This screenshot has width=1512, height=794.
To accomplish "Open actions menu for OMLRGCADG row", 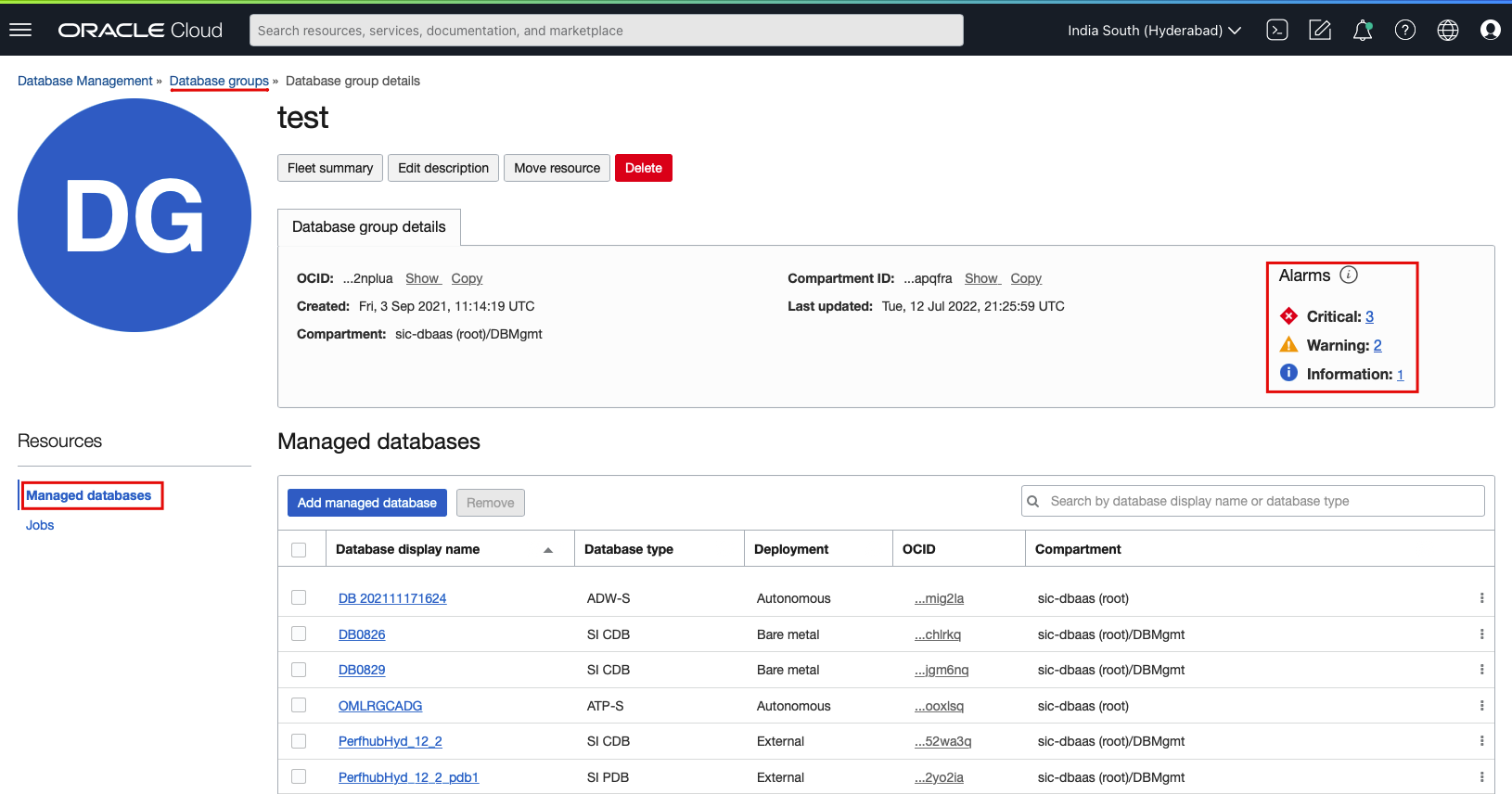I will pos(1481,706).
